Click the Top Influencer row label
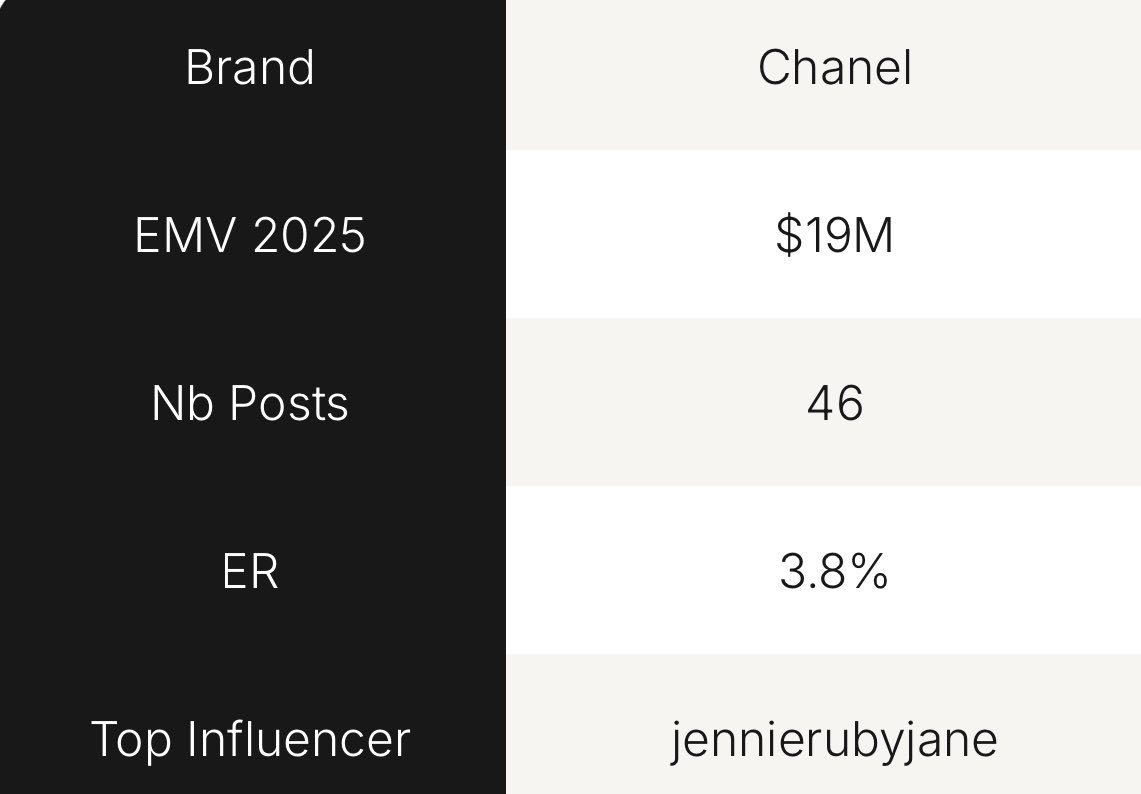Image resolution: width=1141 pixels, height=794 pixels. tap(250, 739)
